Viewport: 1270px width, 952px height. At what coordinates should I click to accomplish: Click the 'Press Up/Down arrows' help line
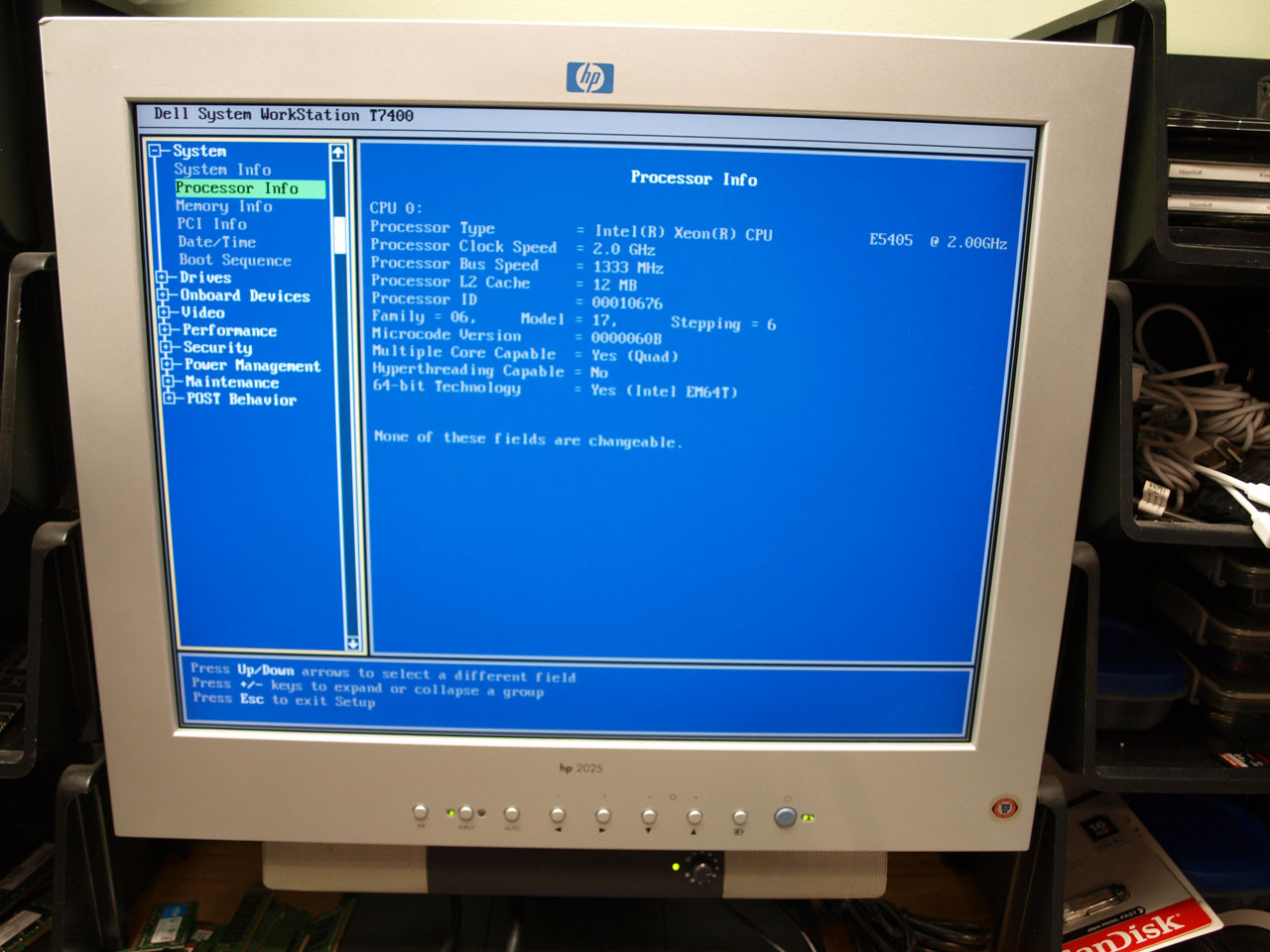pyautogui.click(x=383, y=673)
